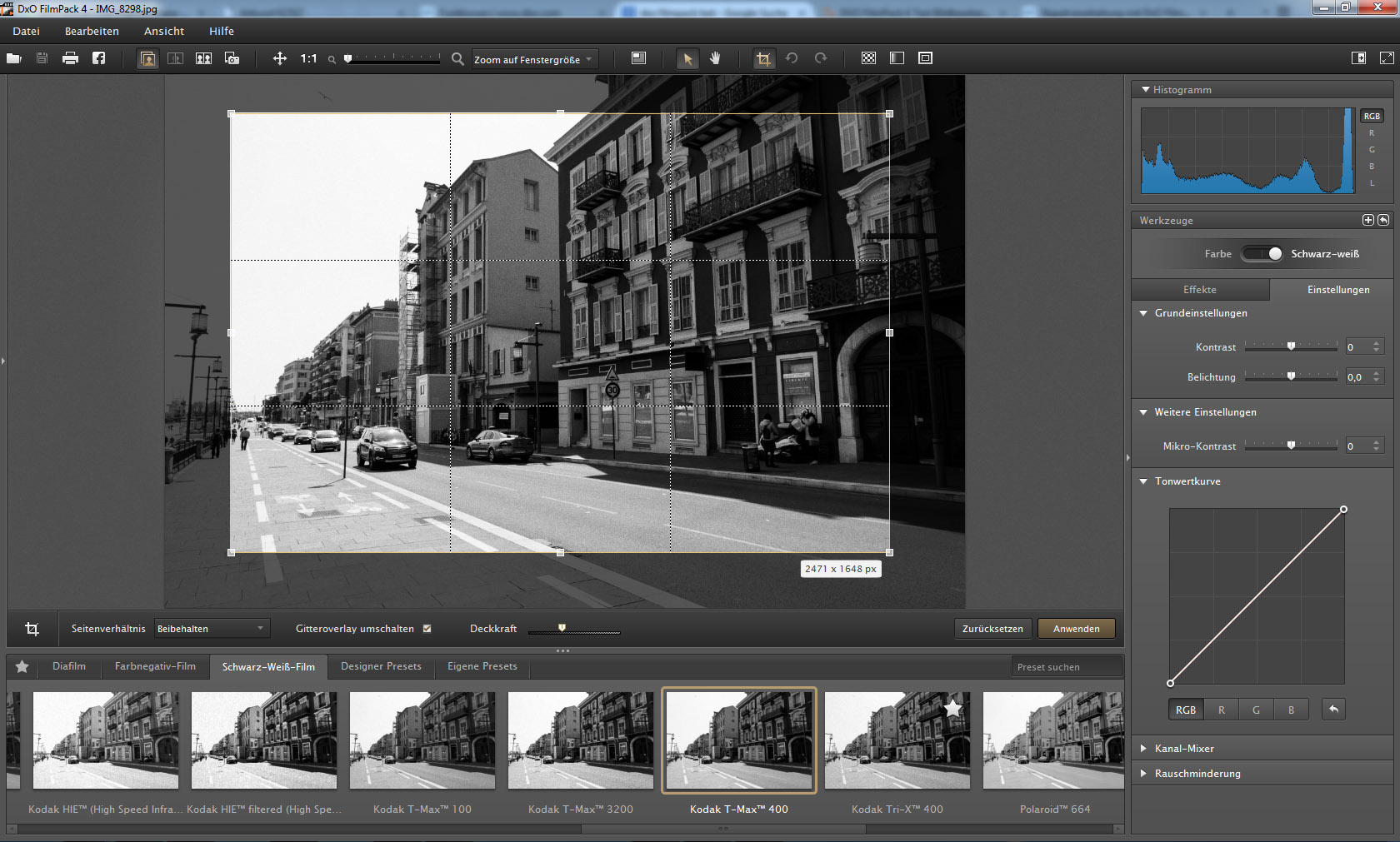Click the rotate left icon

click(x=792, y=58)
